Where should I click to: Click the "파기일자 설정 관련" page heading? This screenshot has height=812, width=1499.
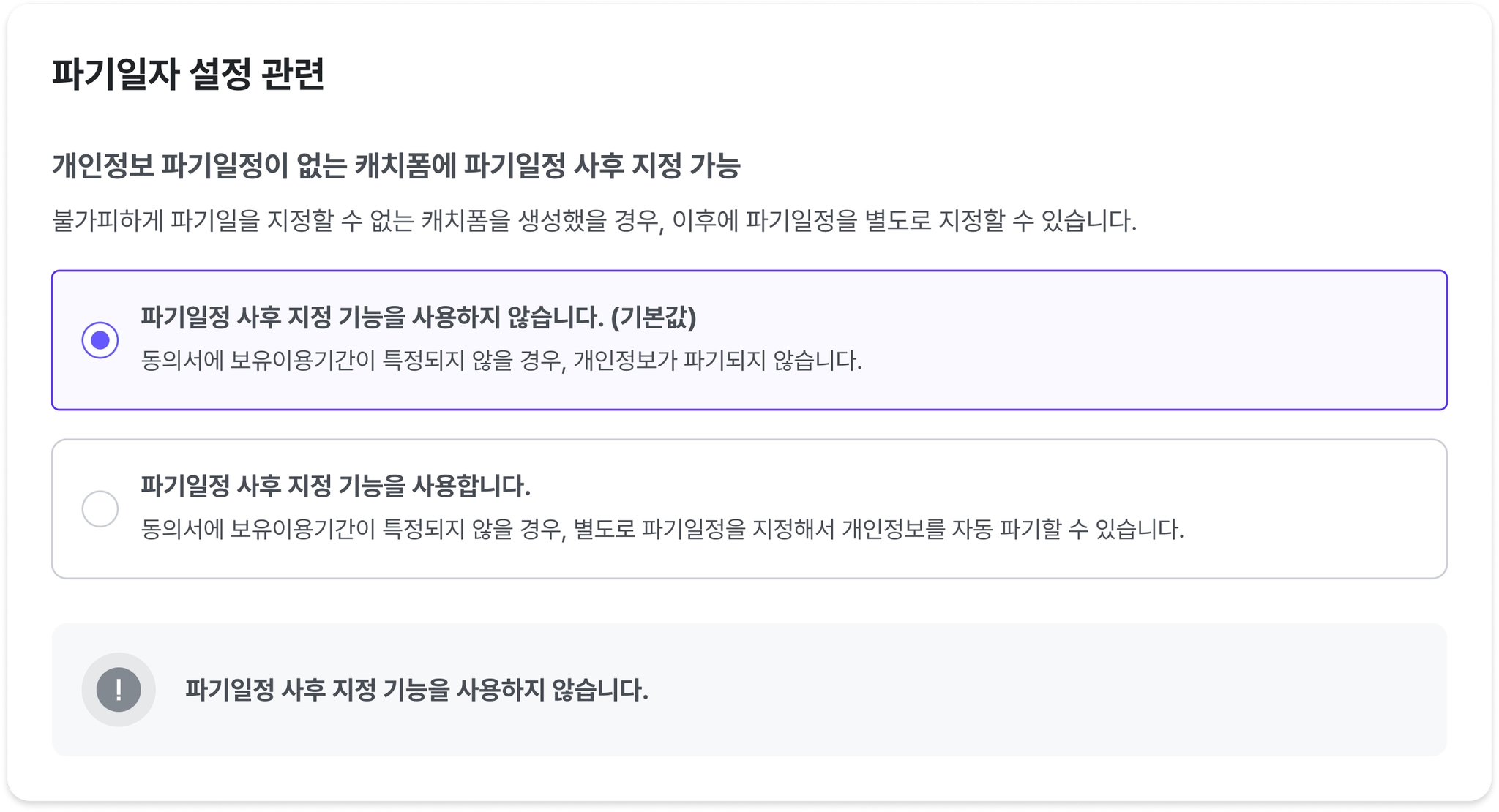pos(188,75)
